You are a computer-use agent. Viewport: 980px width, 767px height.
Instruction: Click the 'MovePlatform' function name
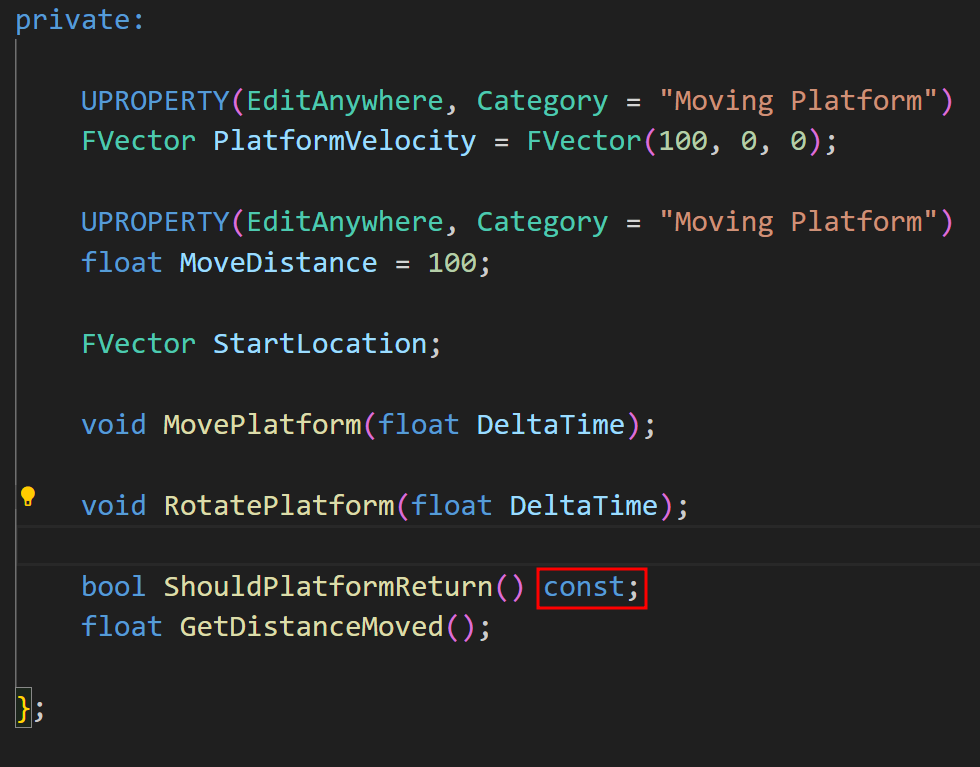(262, 425)
